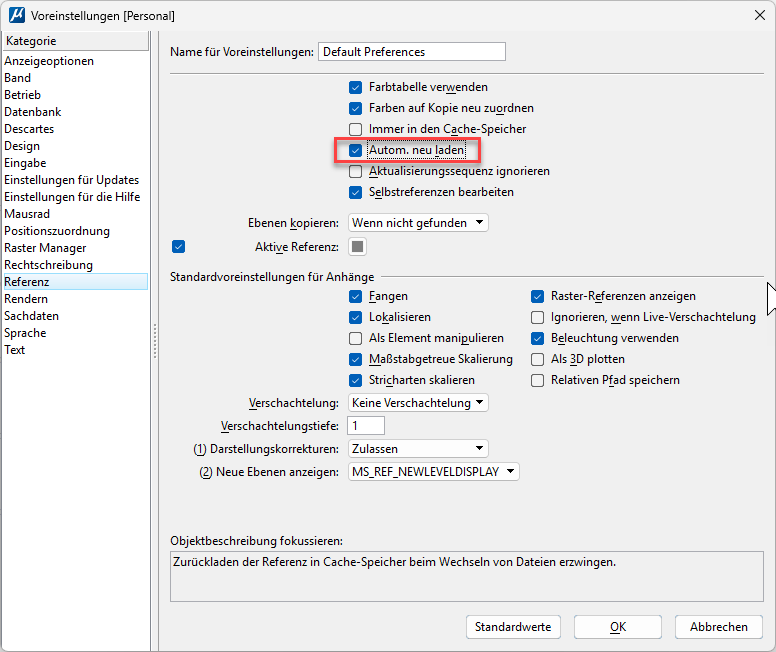Viewport: 776px width, 652px height.
Task: Toggle Stricharten skalieren checkbox
Action: 355,380
